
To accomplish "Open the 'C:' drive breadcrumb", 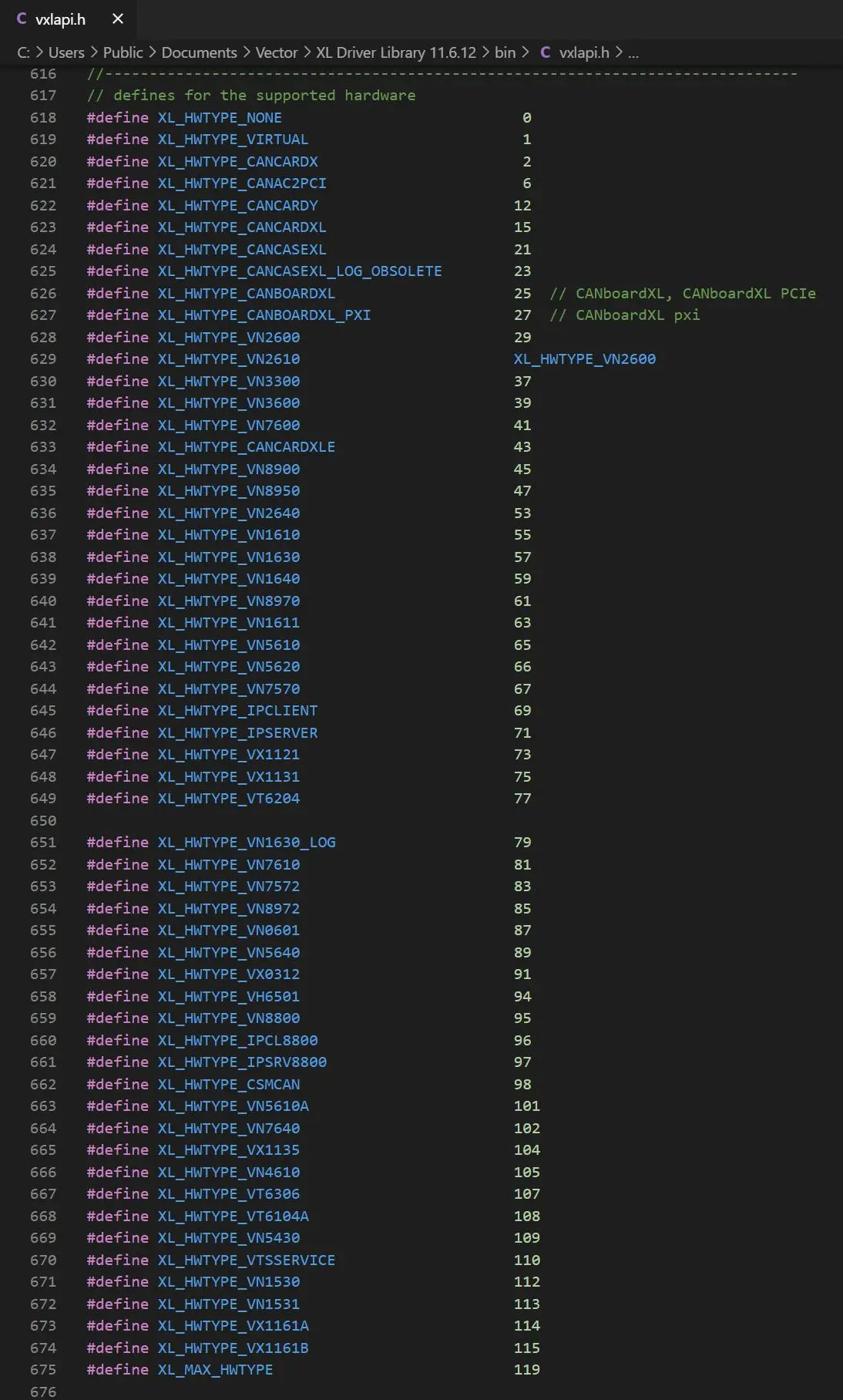I will coord(23,52).
